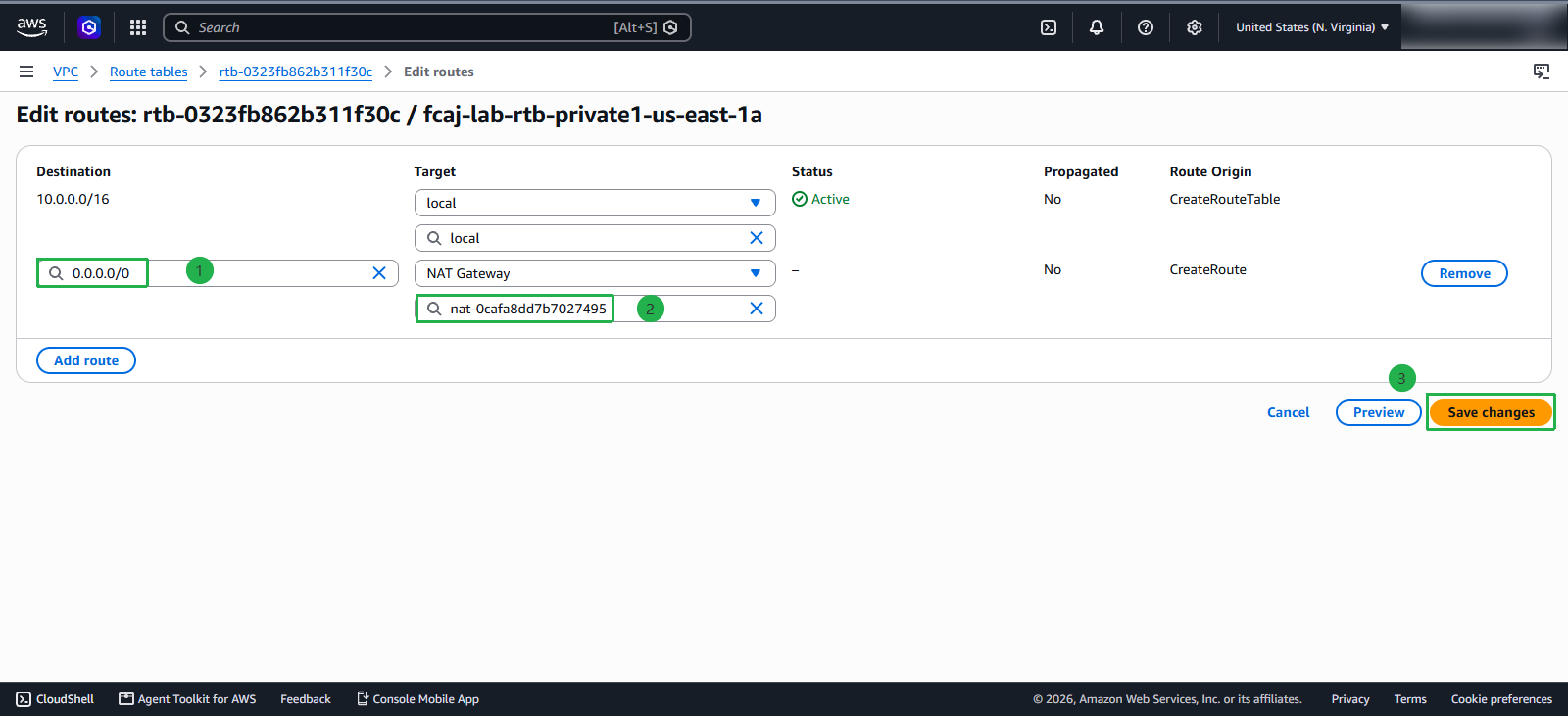This screenshot has height=716, width=1568.
Task: Toggle the side navigation hamburger menu
Action: [x=26, y=72]
